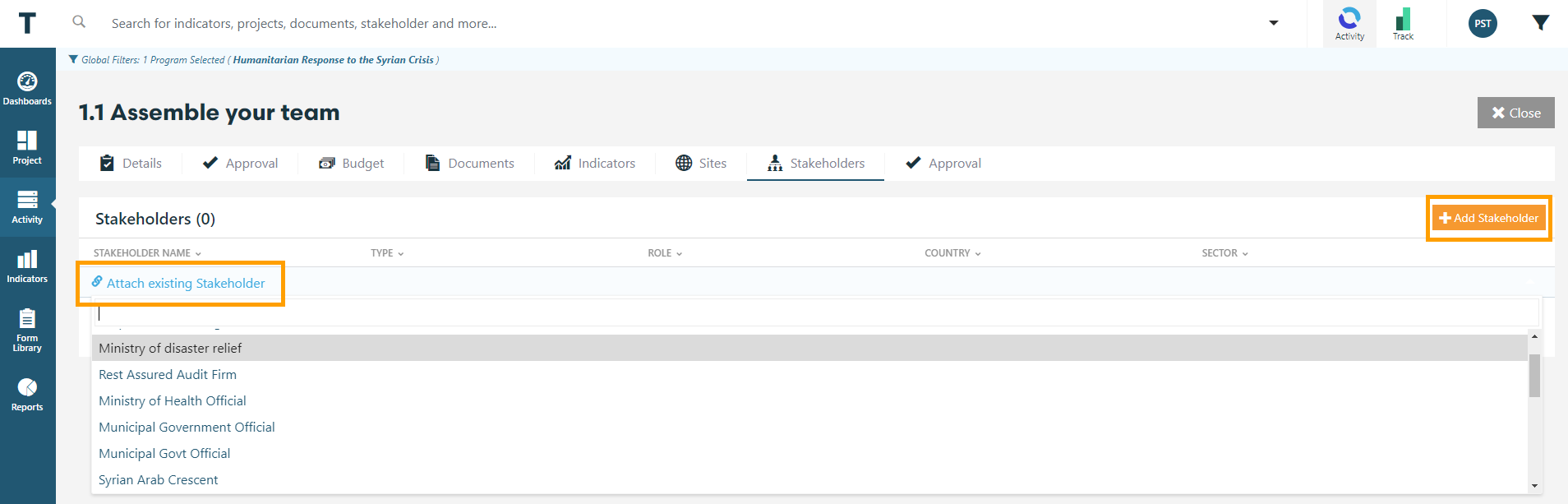Image resolution: width=1568 pixels, height=504 pixels.
Task: Switch to the Documents tab
Action: (x=470, y=164)
